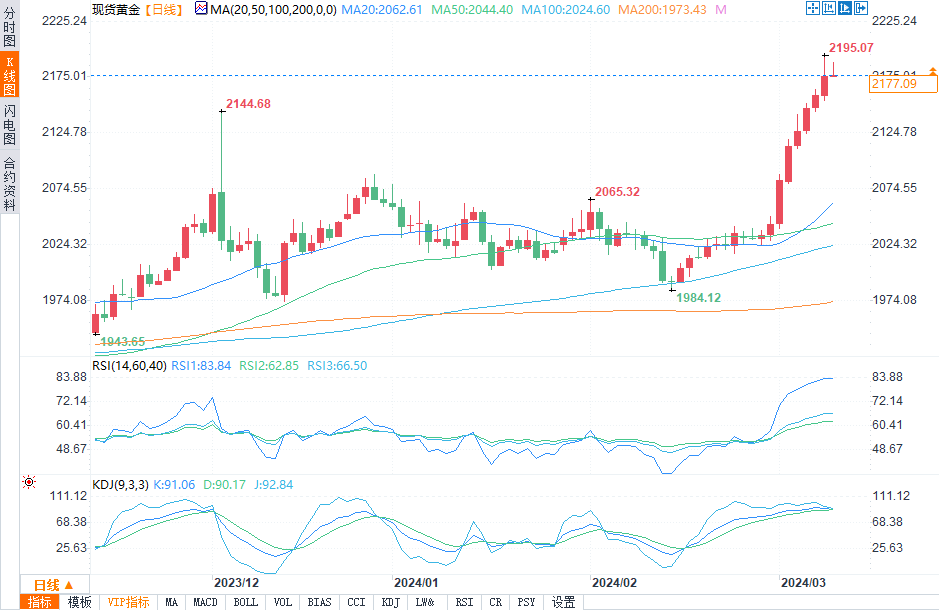Screen dimensions: 939x610
Task: Click the RSI2:62.85 value
Action: (x=269, y=365)
